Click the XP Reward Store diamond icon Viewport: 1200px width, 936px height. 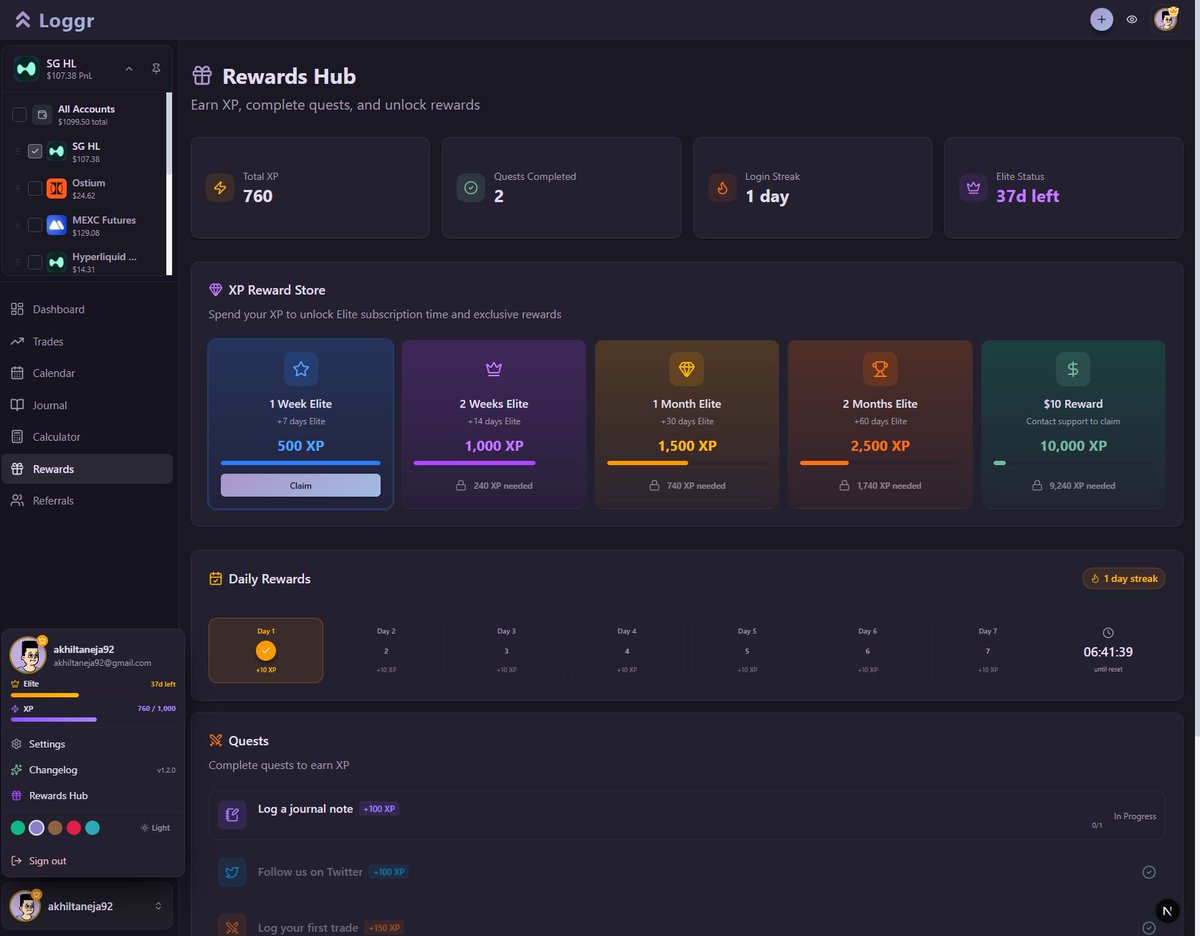coord(216,290)
